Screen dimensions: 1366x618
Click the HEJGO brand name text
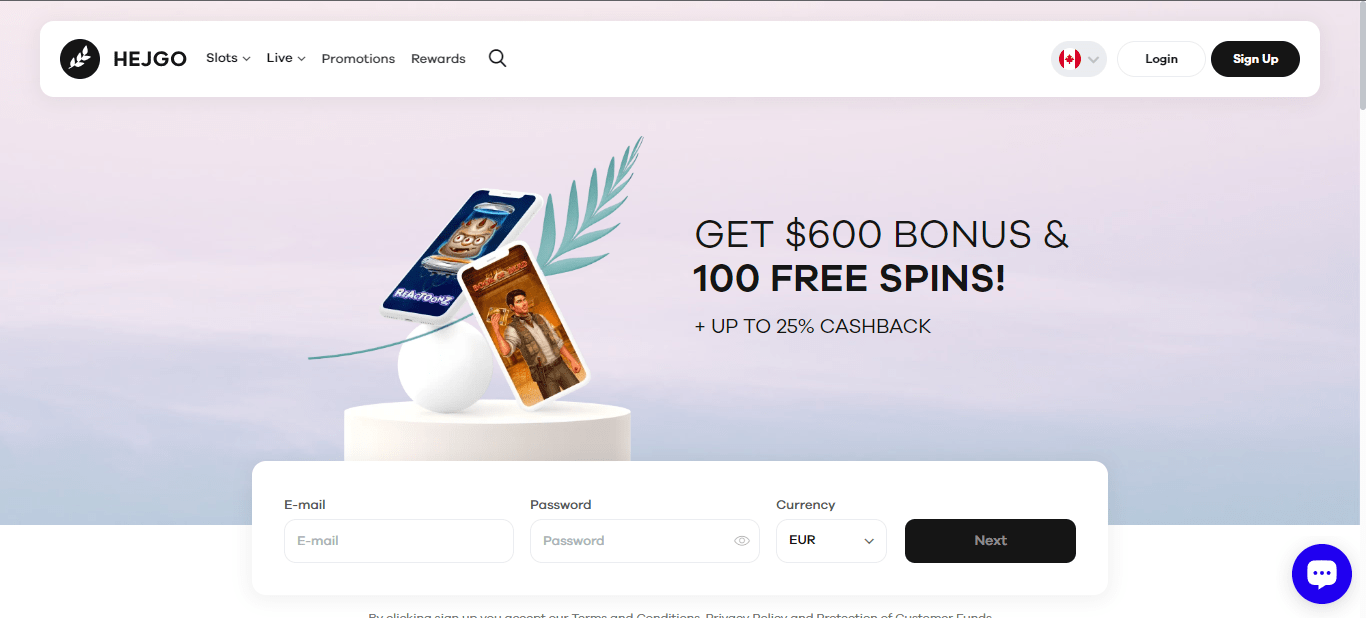[x=150, y=59]
